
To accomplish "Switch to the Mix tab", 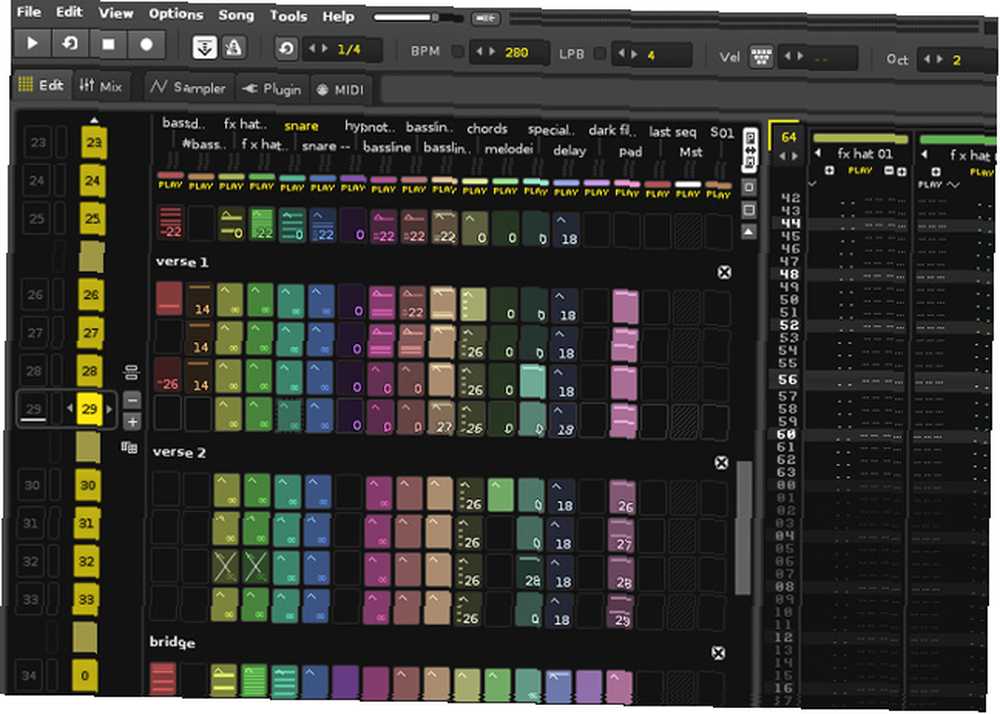I will (101, 85).
